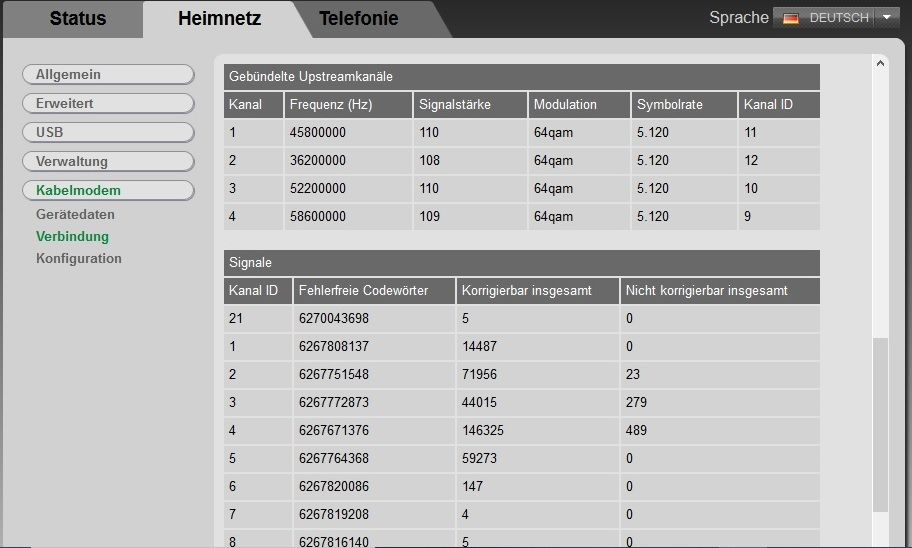This screenshot has width=912, height=548.
Task: Click codeword count 6267671376
Action: tap(334, 430)
